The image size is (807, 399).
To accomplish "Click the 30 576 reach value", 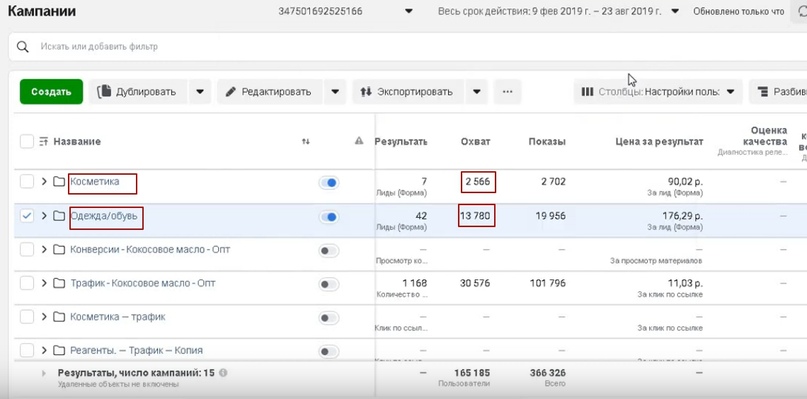I will [x=475, y=283].
